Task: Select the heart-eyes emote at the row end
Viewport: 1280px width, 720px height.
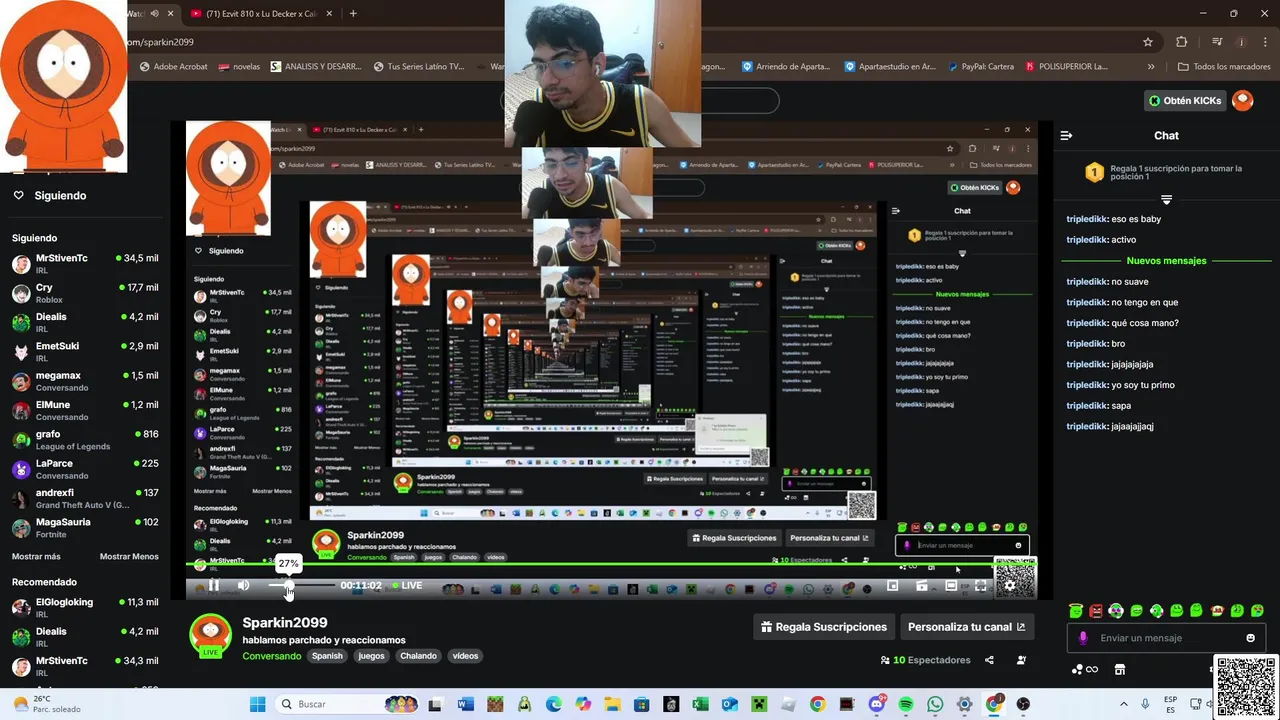Action: pyautogui.click(x=1257, y=610)
